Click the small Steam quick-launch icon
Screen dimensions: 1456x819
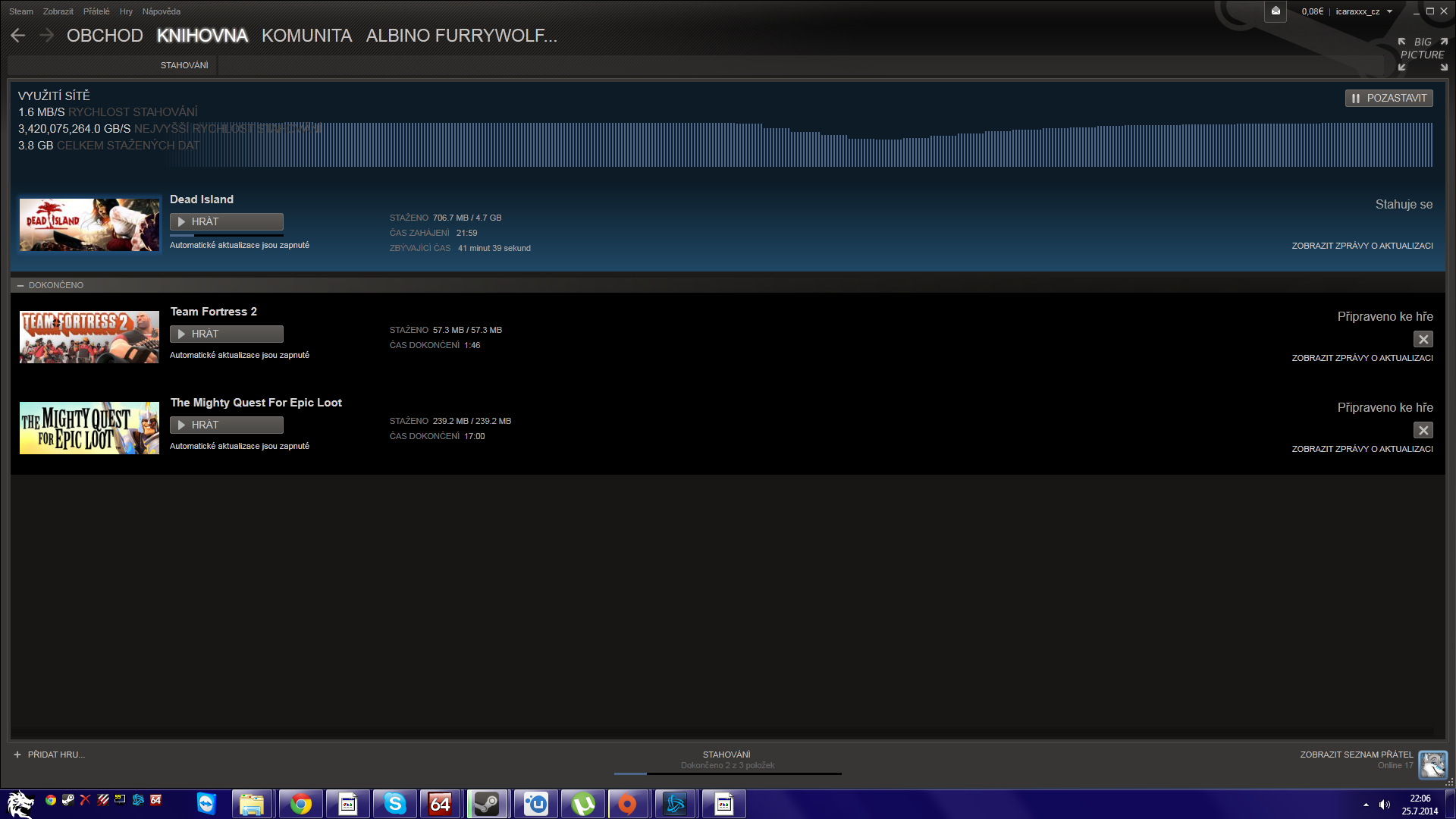[x=68, y=800]
